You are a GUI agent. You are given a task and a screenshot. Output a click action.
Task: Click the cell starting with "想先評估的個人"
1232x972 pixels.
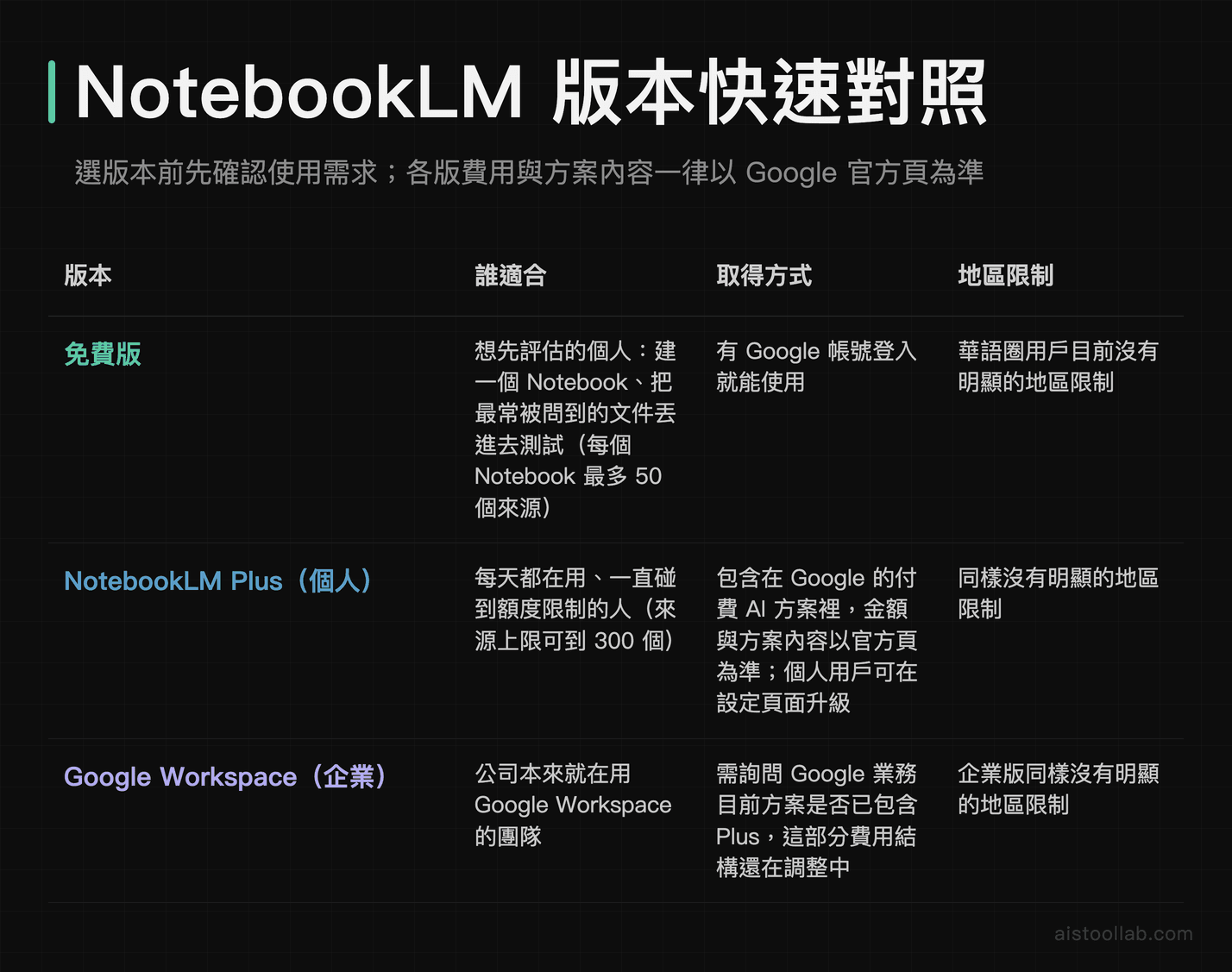point(575,429)
